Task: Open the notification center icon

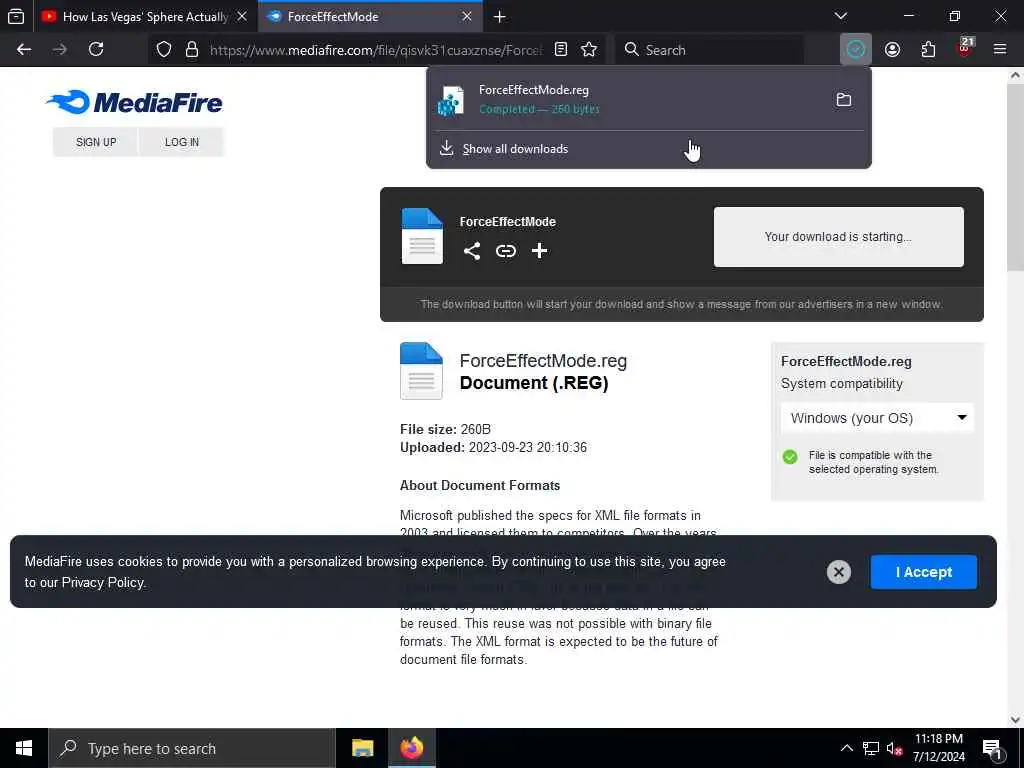Action: [x=993, y=748]
